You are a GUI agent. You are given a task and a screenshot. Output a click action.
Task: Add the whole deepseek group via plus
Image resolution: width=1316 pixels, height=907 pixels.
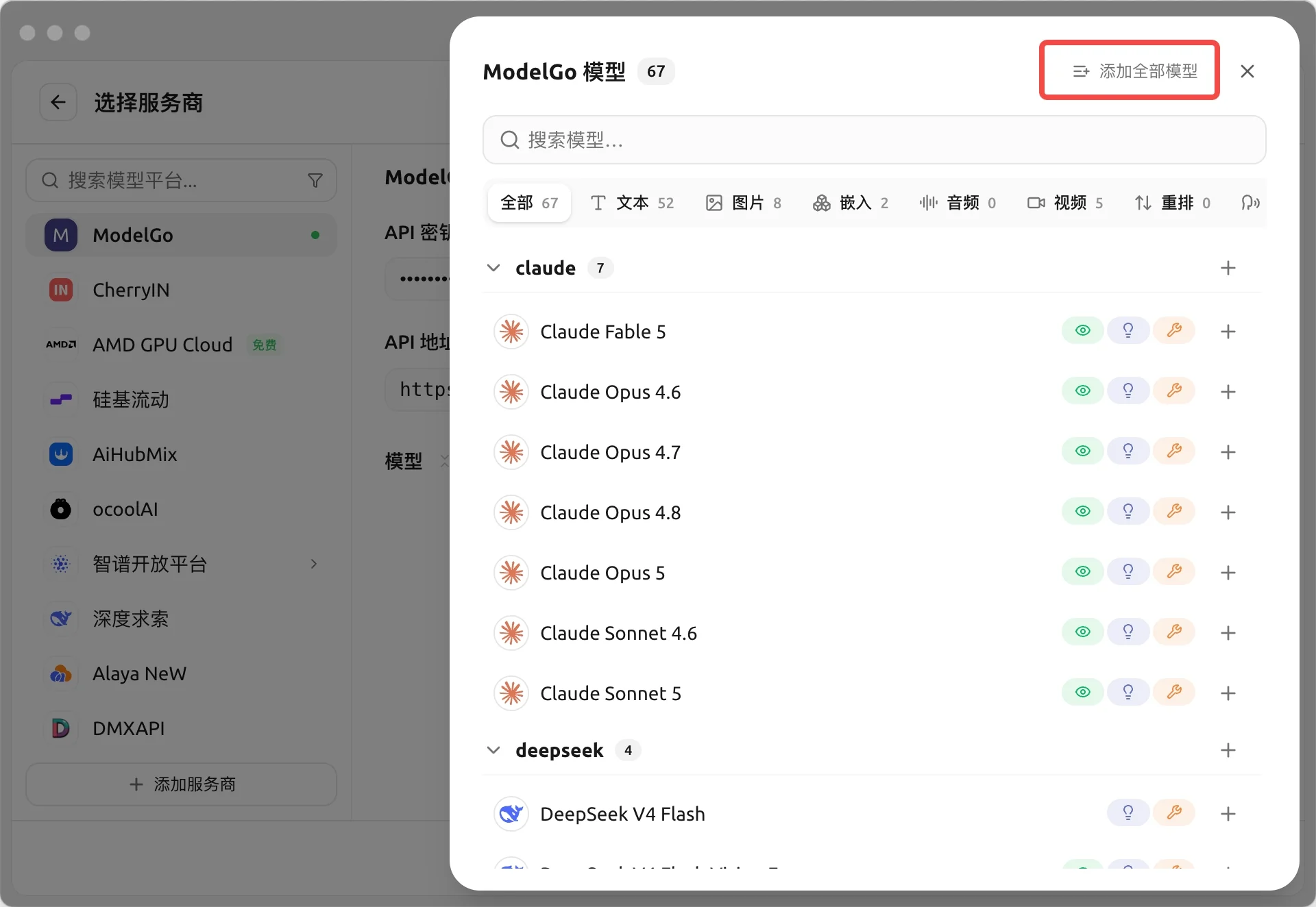pos(1228,750)
